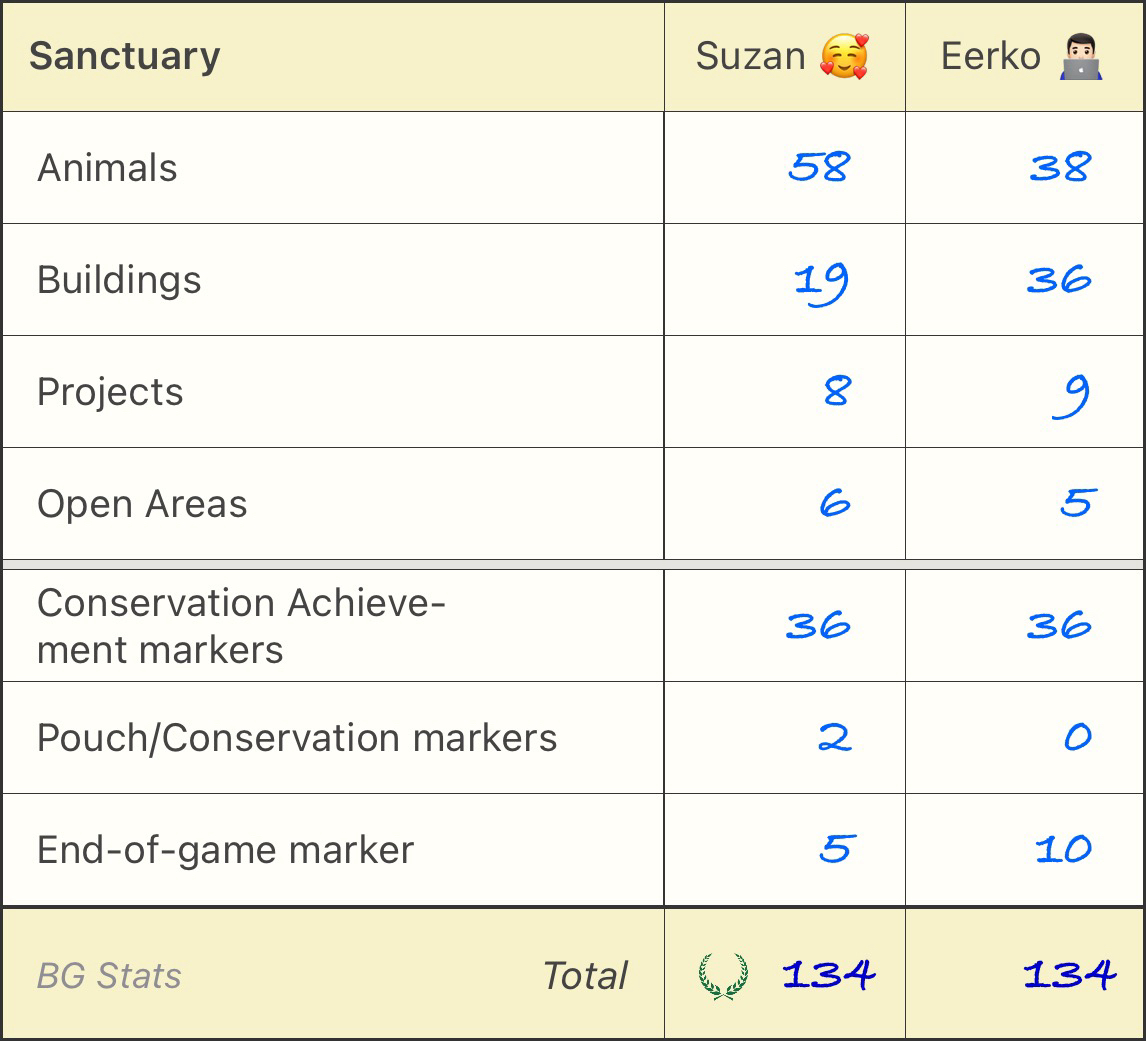Select the Sanctuary header title
Screen dimensions: 1146x1041
tap(125, 56)
